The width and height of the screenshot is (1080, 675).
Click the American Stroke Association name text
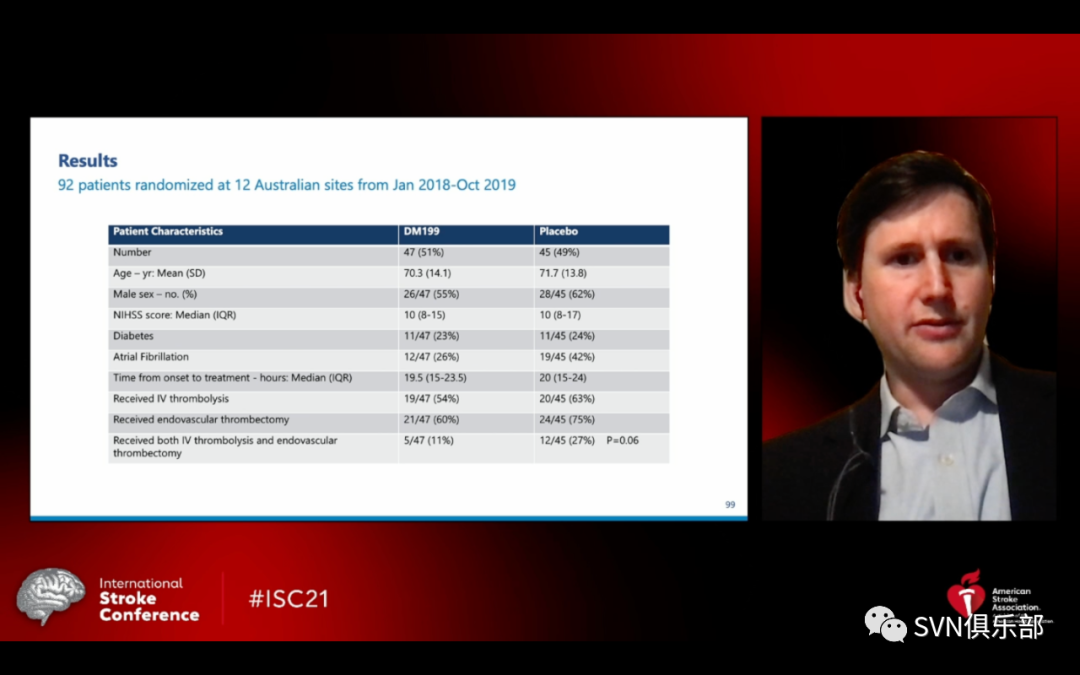click(1016, 600)
